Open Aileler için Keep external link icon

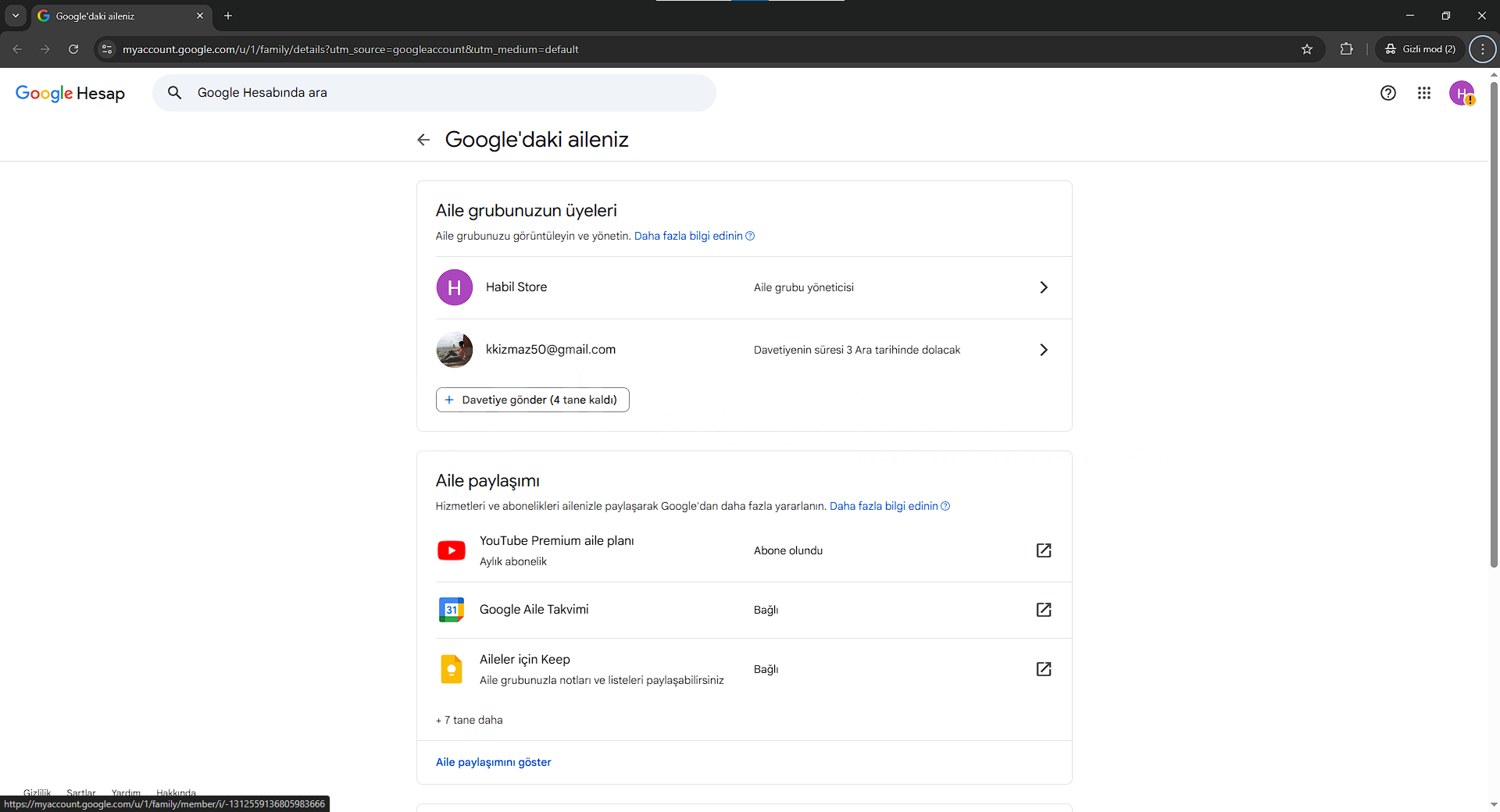pyautogui.click(x=1043, y=669)
